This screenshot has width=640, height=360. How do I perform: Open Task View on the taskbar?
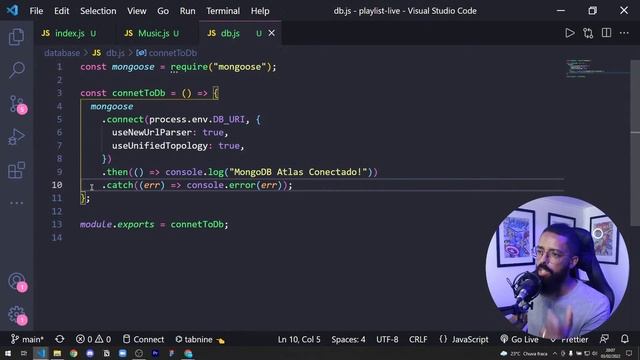point(24,353)
